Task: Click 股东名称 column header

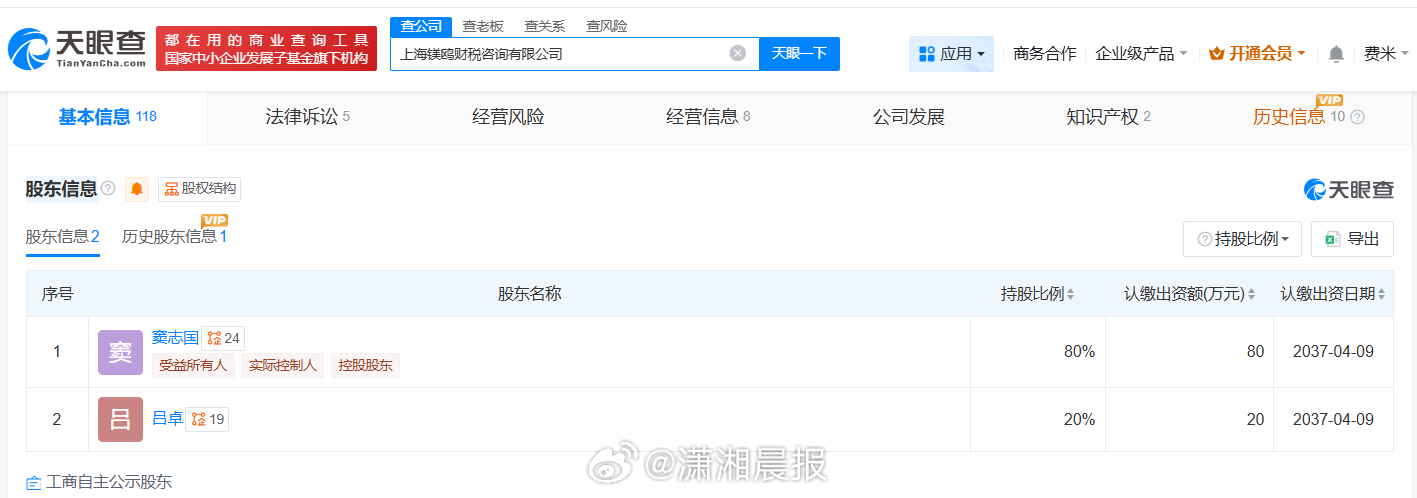Action: pyautogui.click(x=529, y=294)
